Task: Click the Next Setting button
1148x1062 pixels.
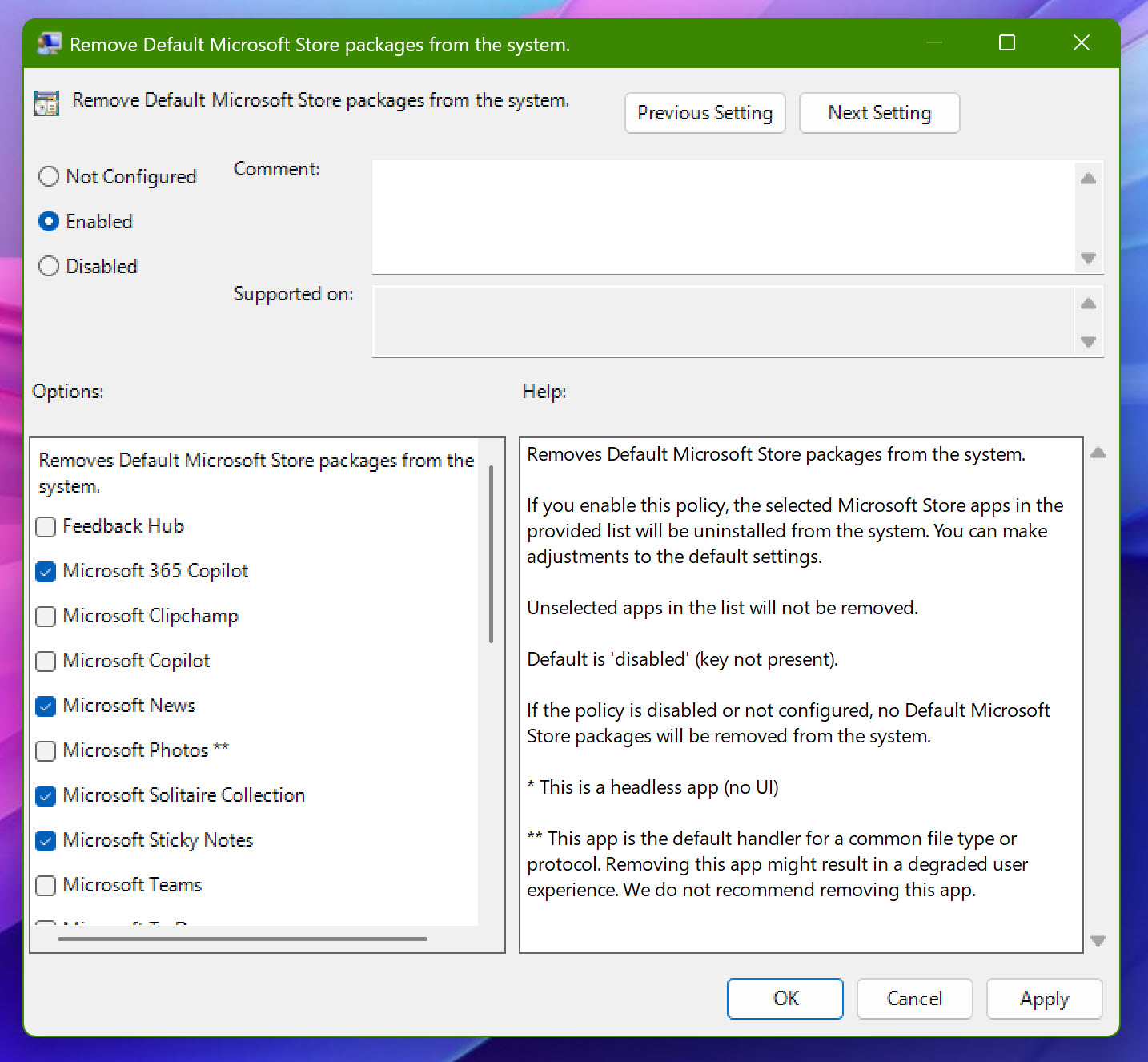Action: click(x=879, y=113)
